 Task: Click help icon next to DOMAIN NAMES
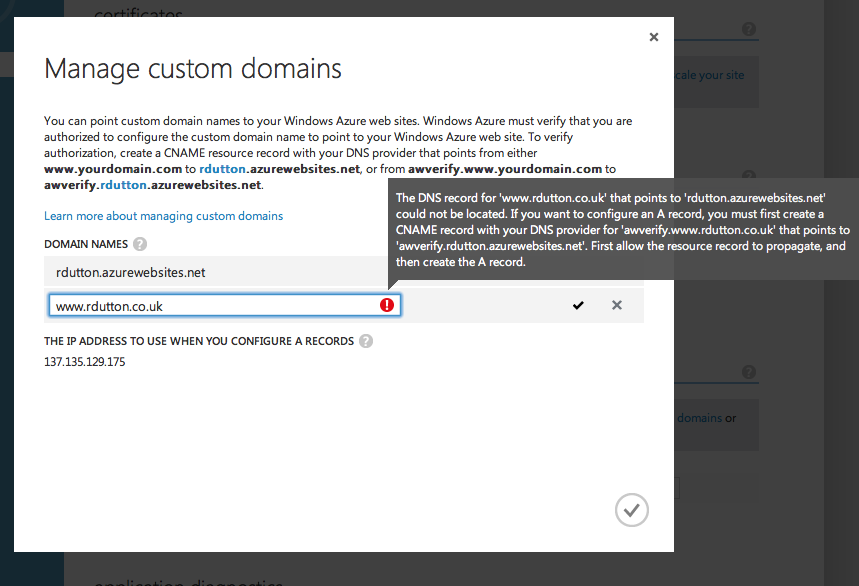(140, 244)
